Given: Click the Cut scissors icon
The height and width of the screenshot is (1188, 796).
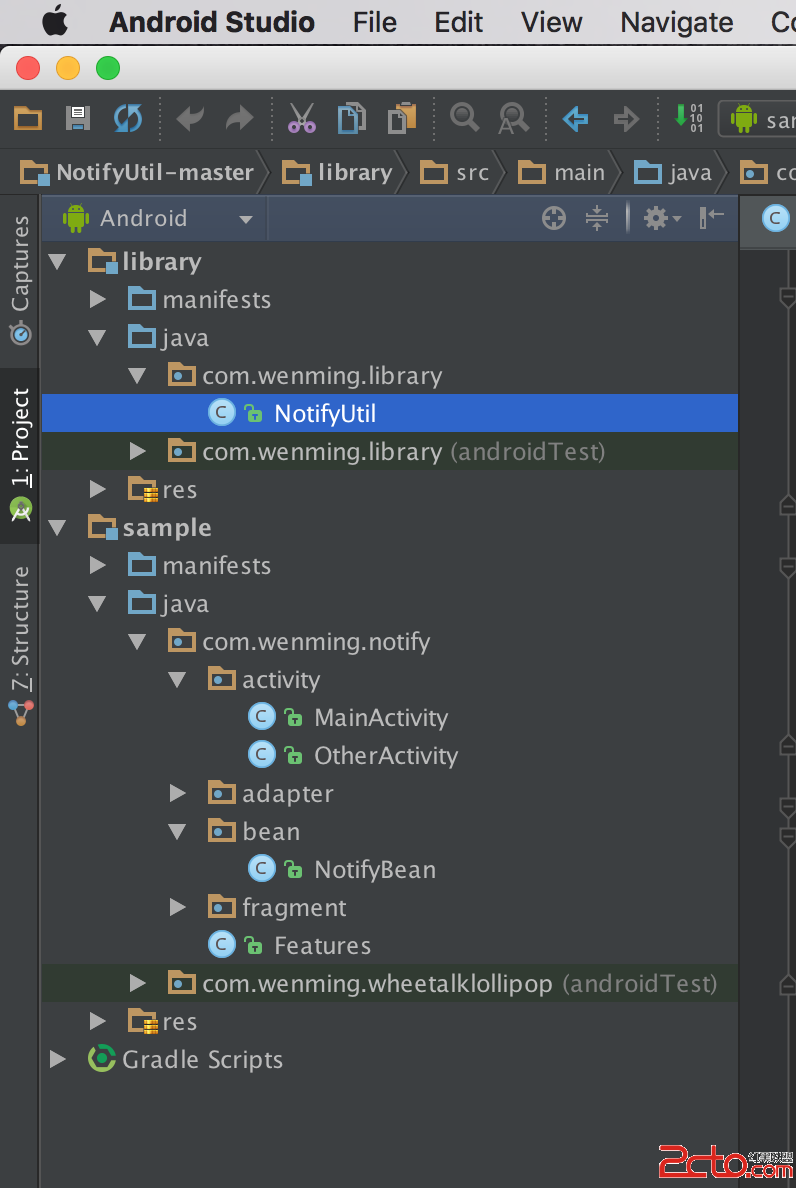Looking at the screenshot, I should pos(301,119).
